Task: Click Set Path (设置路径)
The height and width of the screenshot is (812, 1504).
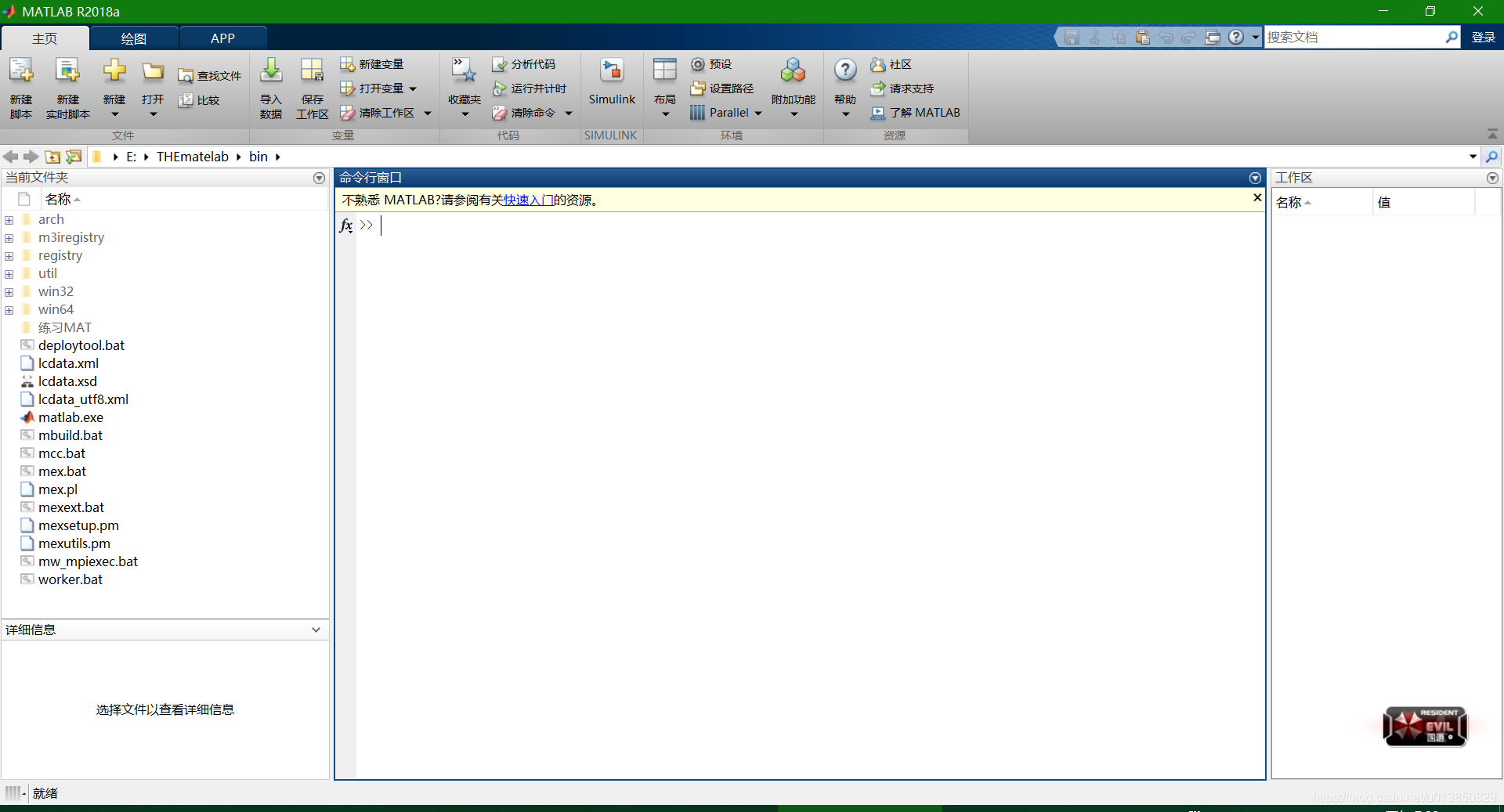Action: pos(722,88)
